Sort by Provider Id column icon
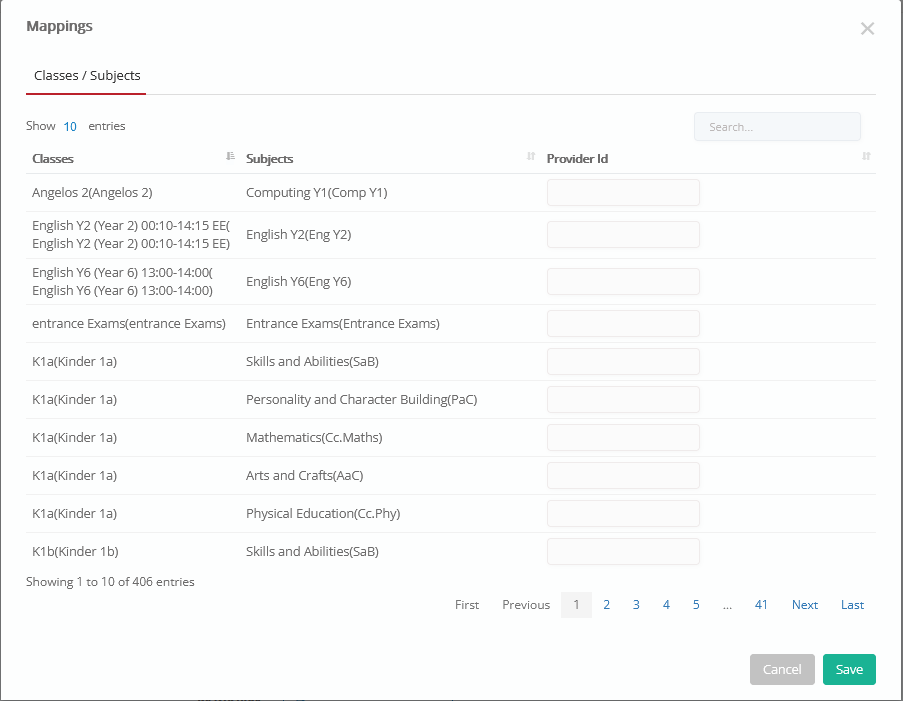This screenshot has width=903, height=701. [866, 156]
